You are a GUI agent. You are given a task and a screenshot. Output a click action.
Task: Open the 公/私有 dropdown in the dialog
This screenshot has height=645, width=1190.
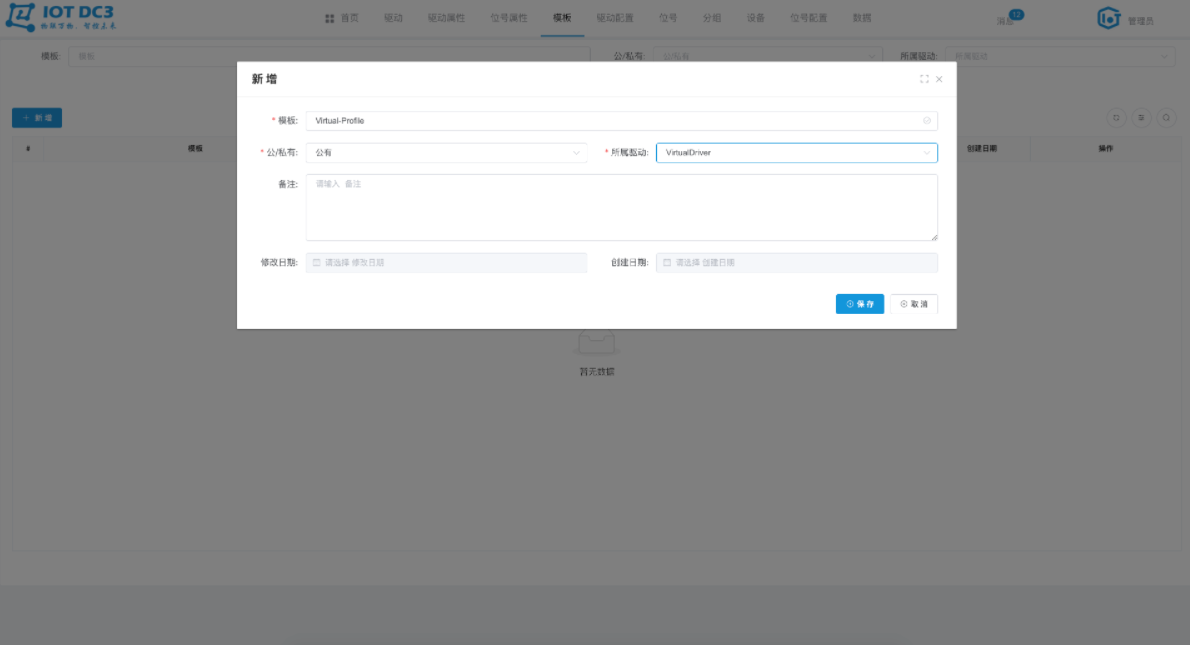(446, 153)
